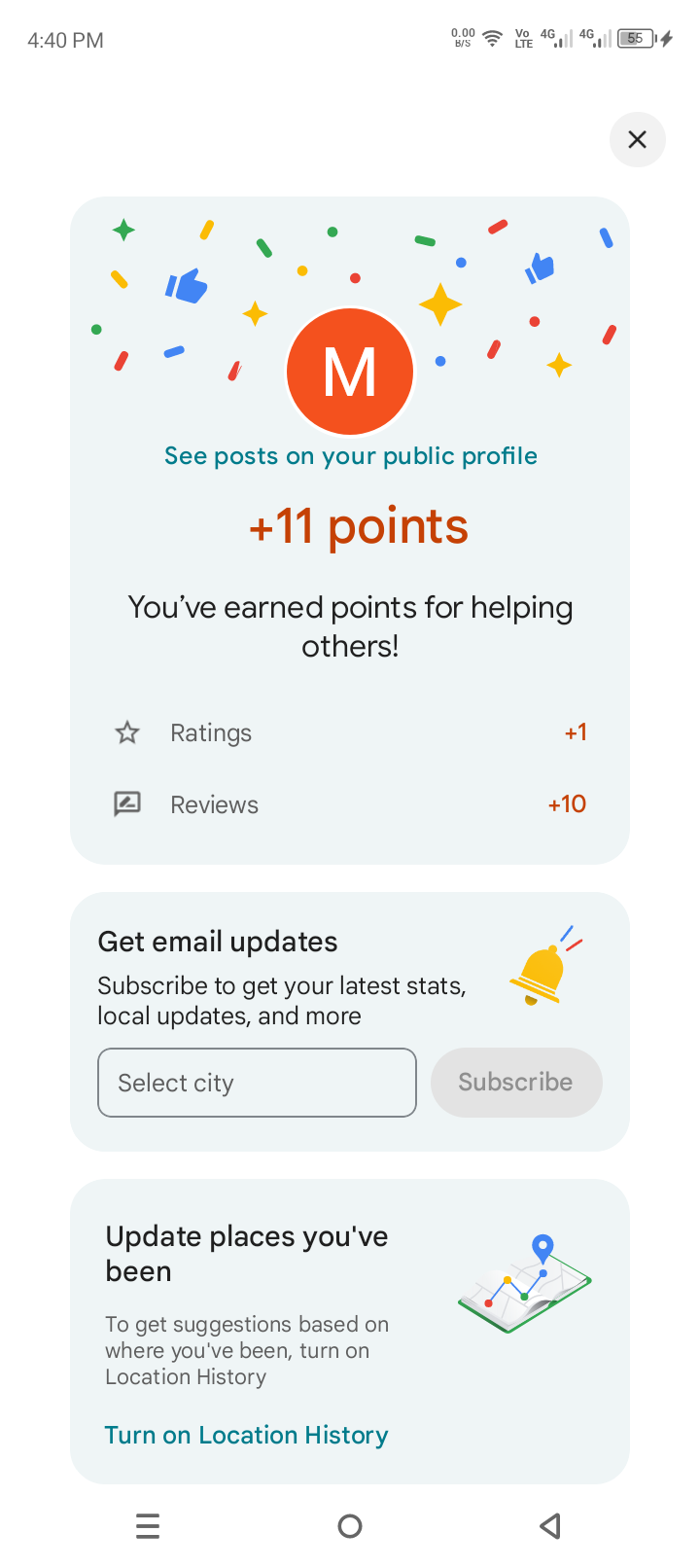Select the Reviews row label
This screenshot has height=1568, width=700.
click(214, 804)
